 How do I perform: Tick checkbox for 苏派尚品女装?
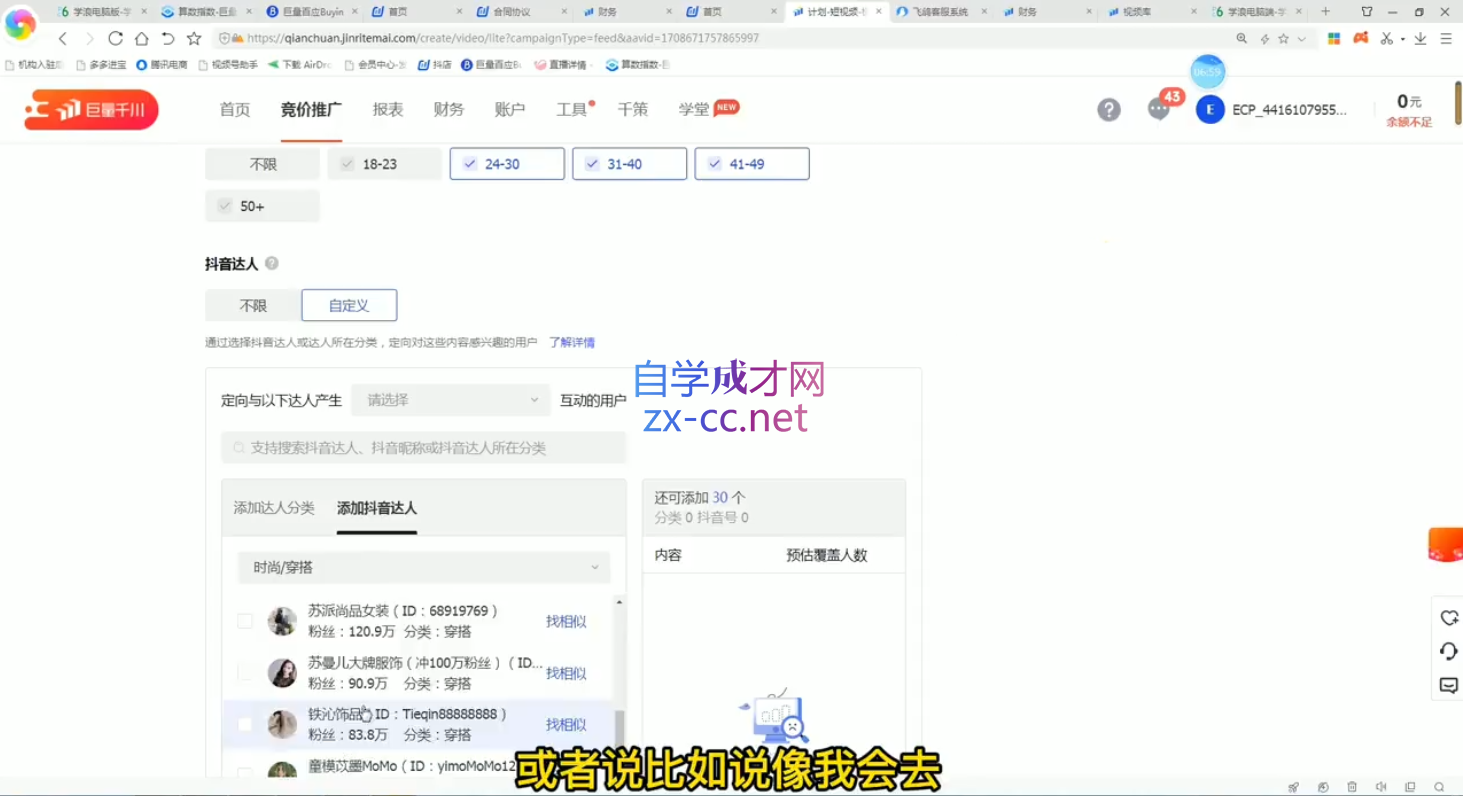tap(244, 621)
